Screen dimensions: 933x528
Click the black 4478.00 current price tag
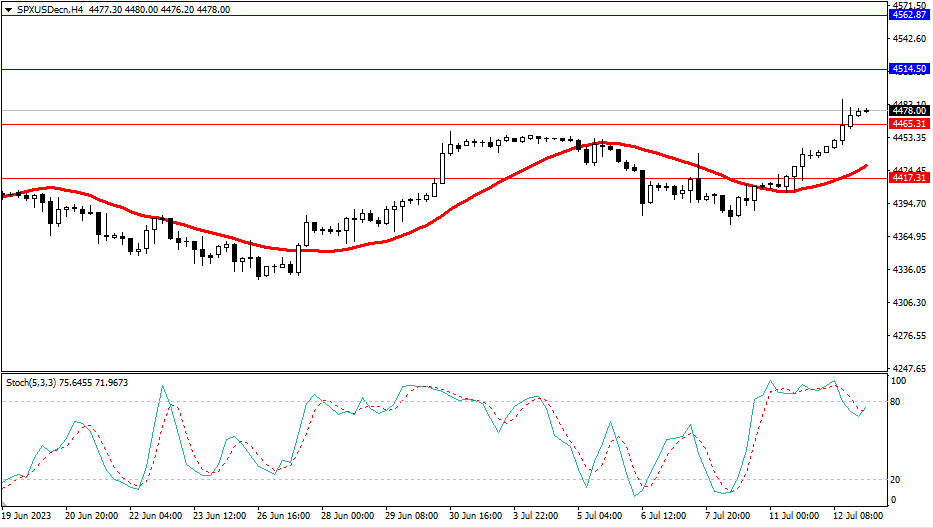point(909,111)
